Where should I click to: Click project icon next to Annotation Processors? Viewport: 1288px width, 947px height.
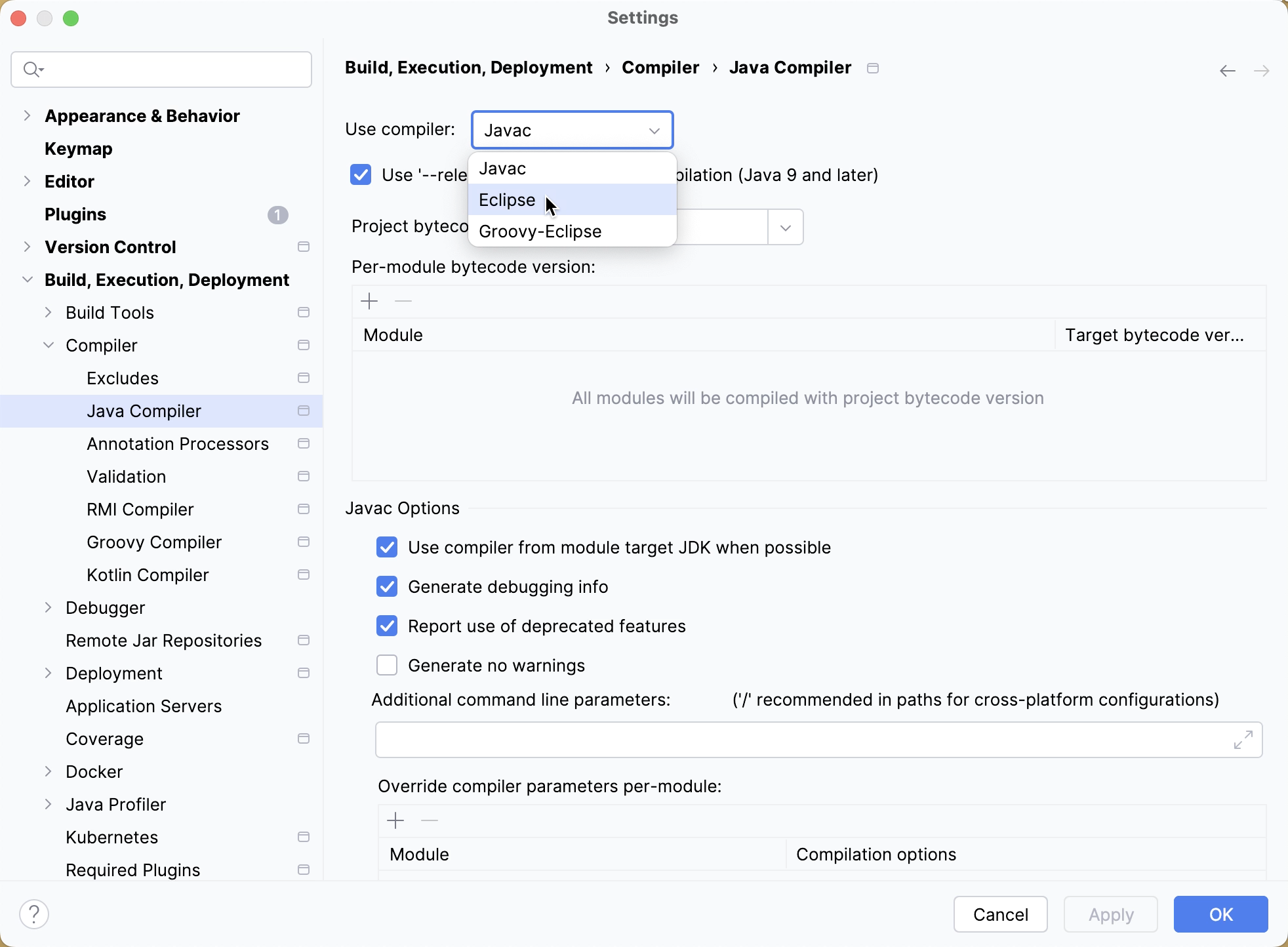[304, 443]
